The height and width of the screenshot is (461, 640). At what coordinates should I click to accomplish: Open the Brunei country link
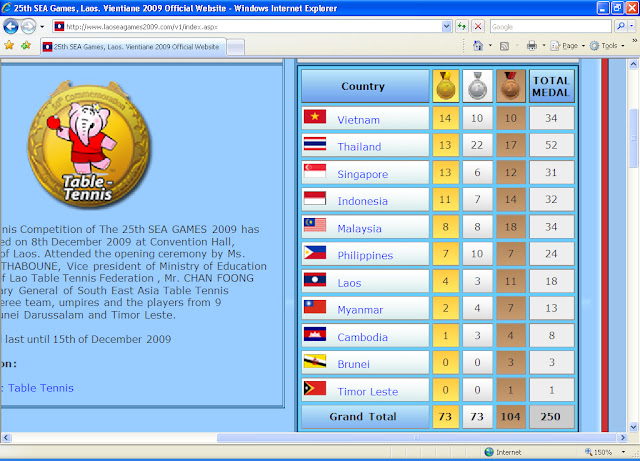(x=353, y=364)
